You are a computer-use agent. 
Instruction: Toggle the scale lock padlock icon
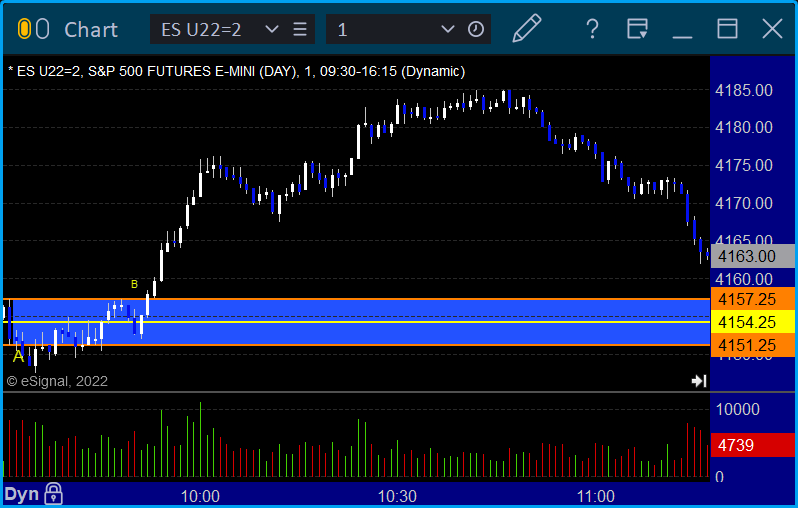click(53, 494)
